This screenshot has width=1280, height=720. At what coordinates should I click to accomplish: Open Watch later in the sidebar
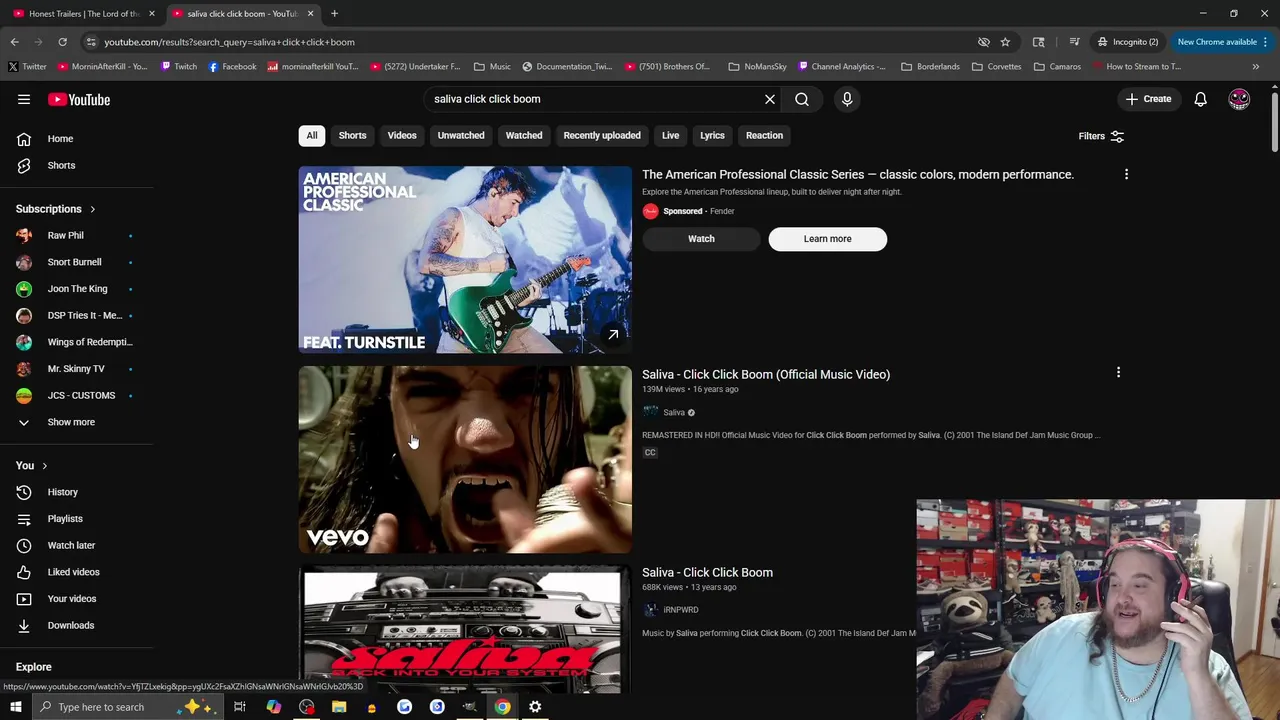click(71, 545)
